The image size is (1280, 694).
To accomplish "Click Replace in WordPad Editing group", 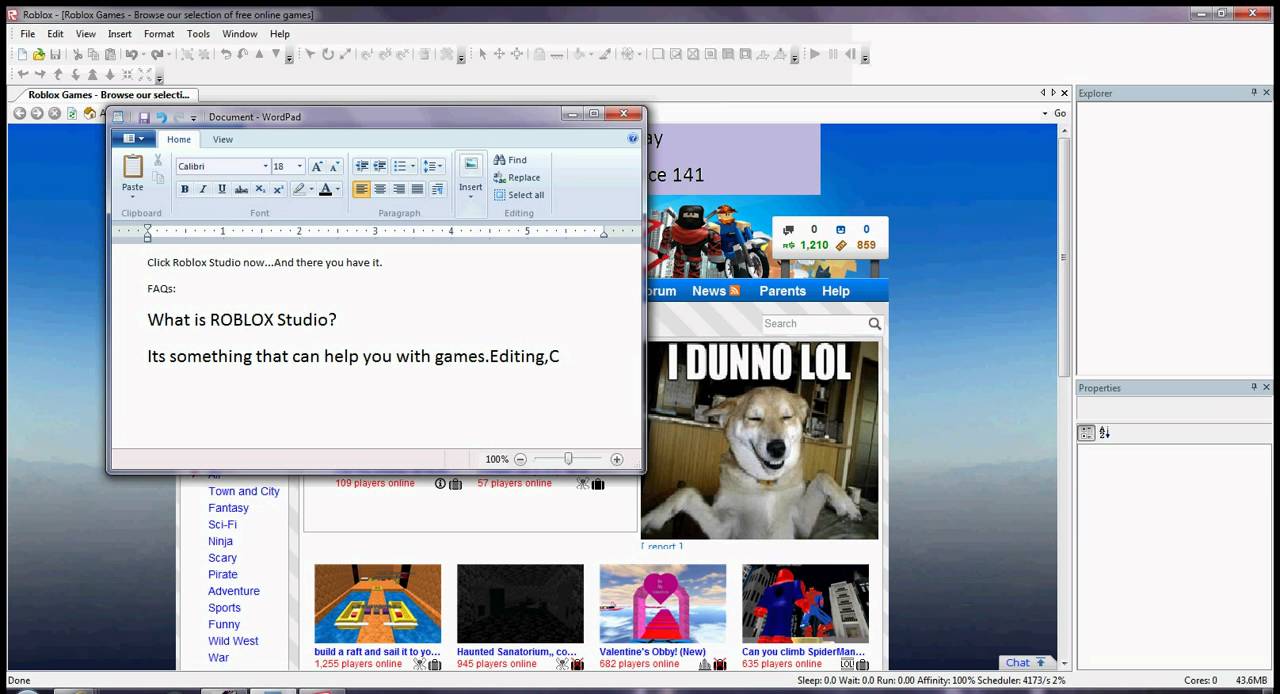I will click(x=517, y=177).
